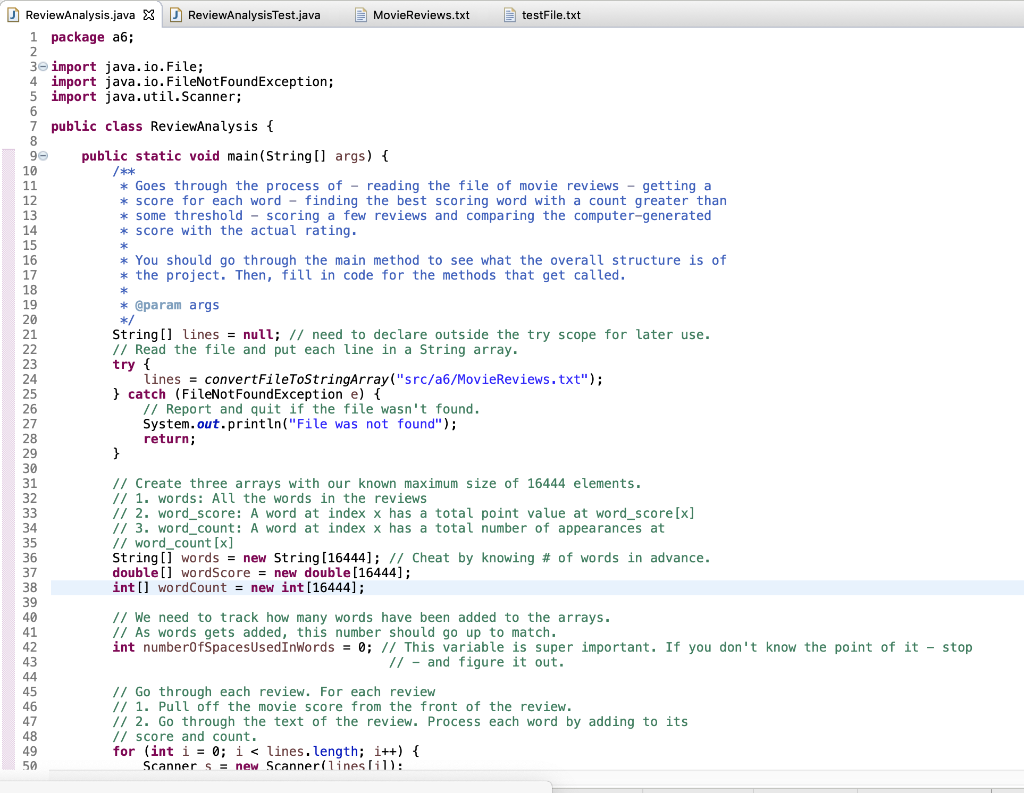Click the package a6 declaration on line 1

pos(95,36)
